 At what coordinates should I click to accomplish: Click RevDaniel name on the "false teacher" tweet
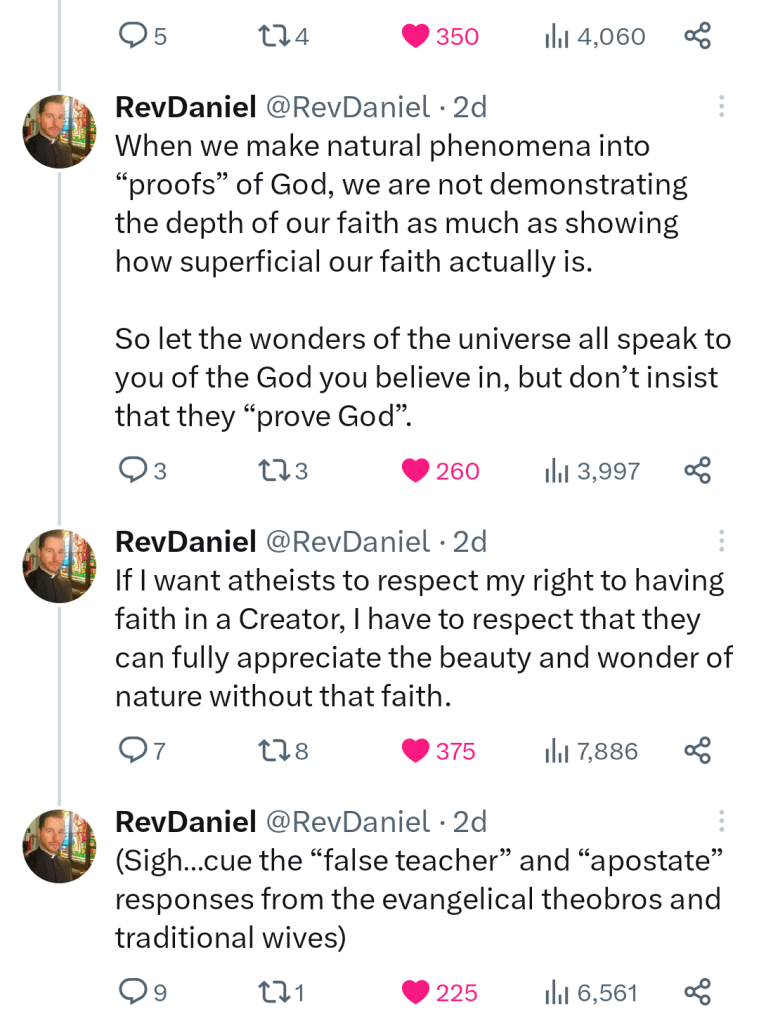click(x=186, y=822)
